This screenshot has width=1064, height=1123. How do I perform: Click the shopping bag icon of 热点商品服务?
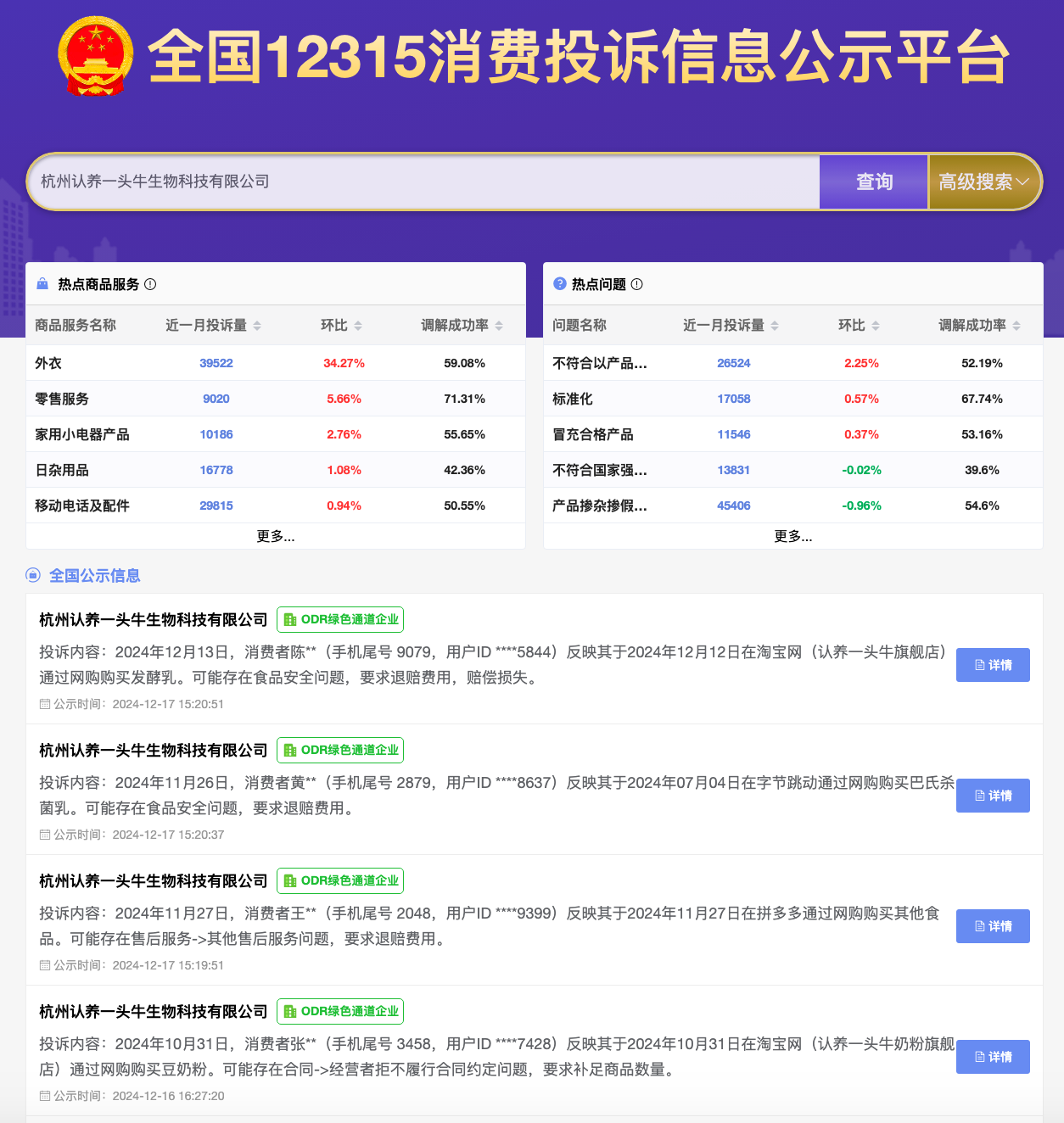[x=42, y=284]
